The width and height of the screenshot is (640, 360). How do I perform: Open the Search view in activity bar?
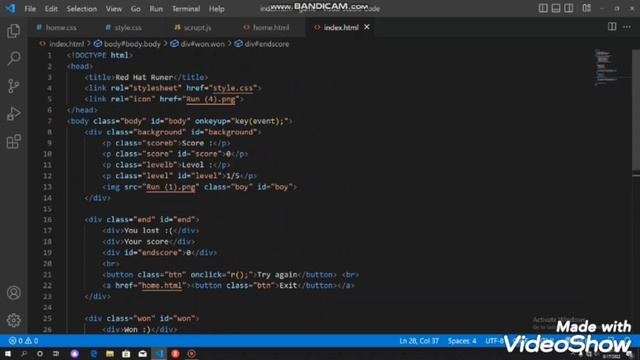13,58
